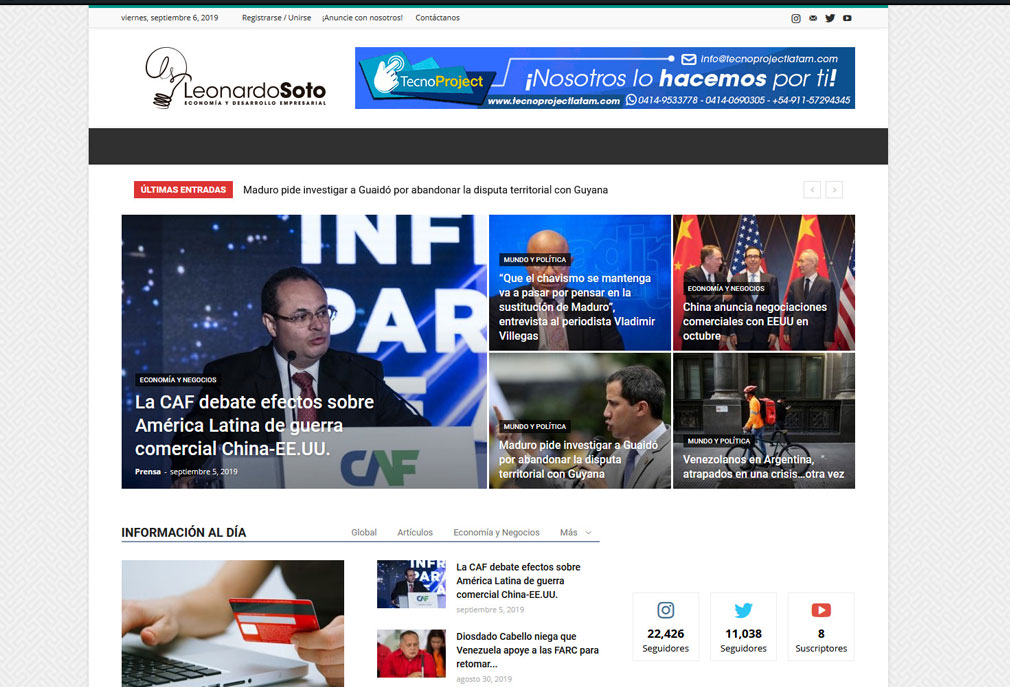Click INFORMACIÓN AL DÍA section heading
The width and height of the screenshot is (1010, 687).
coord(184,532)
